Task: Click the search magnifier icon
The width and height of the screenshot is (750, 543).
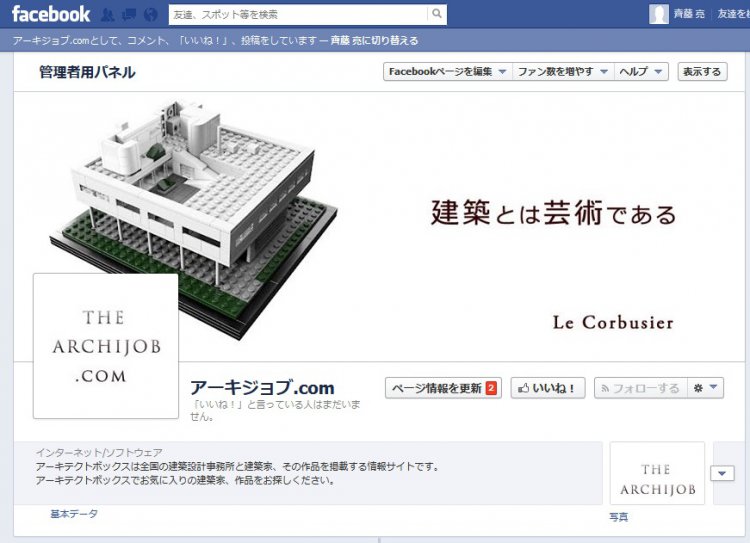Action: [437, 14]
